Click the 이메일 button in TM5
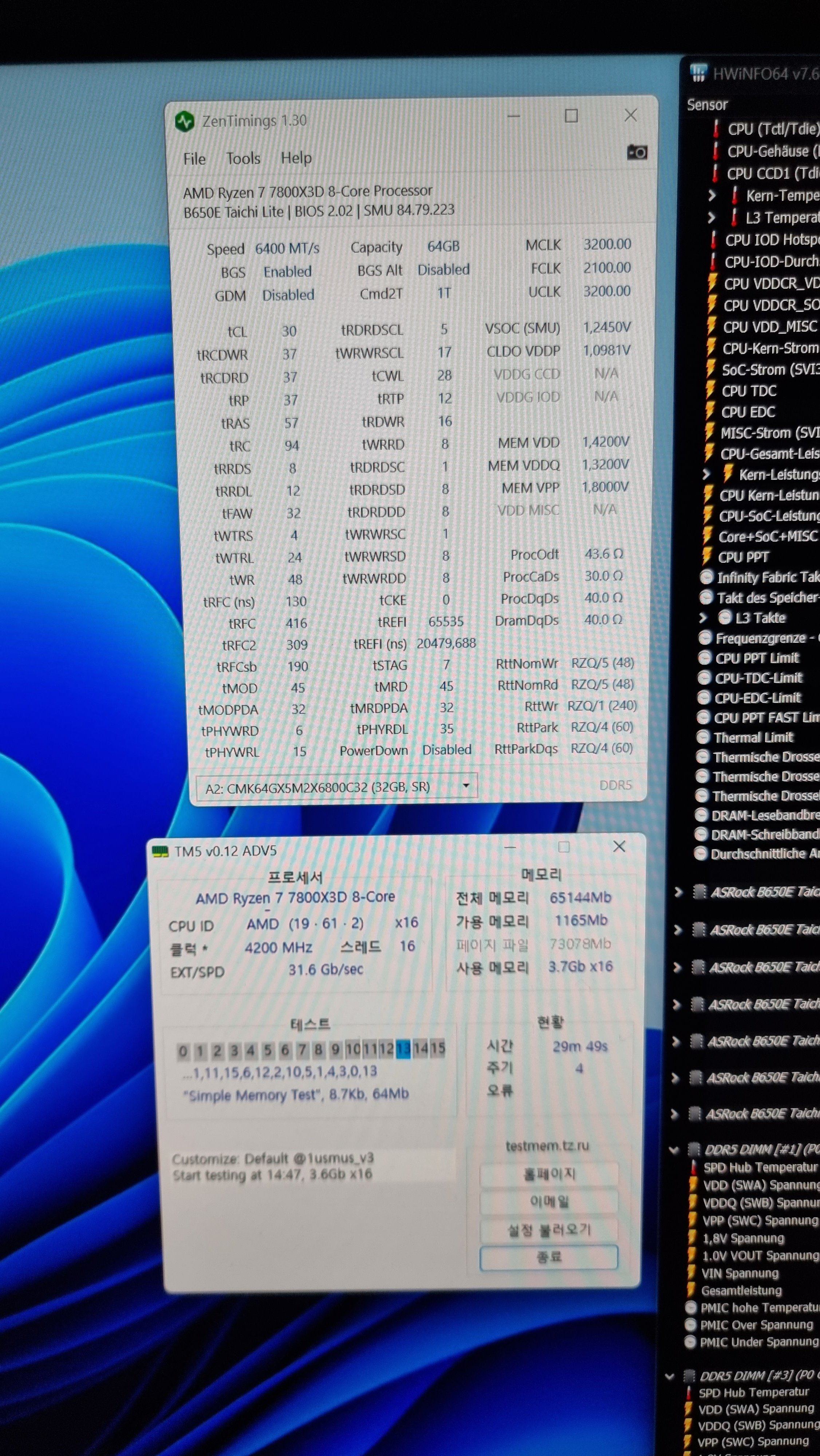 [x=549, y=1202]
